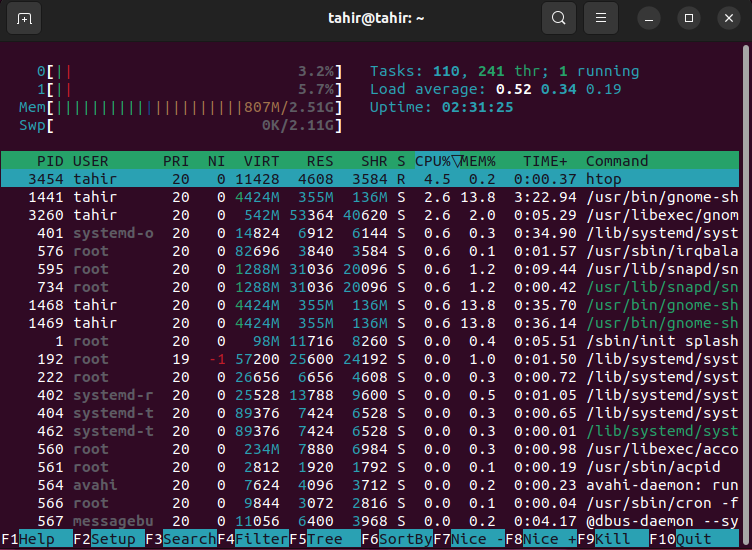This screenshot has width=752, height=550.
Task: Click the Mem usage bar meter
Action: pyautogui.click(x=180, y=107)
